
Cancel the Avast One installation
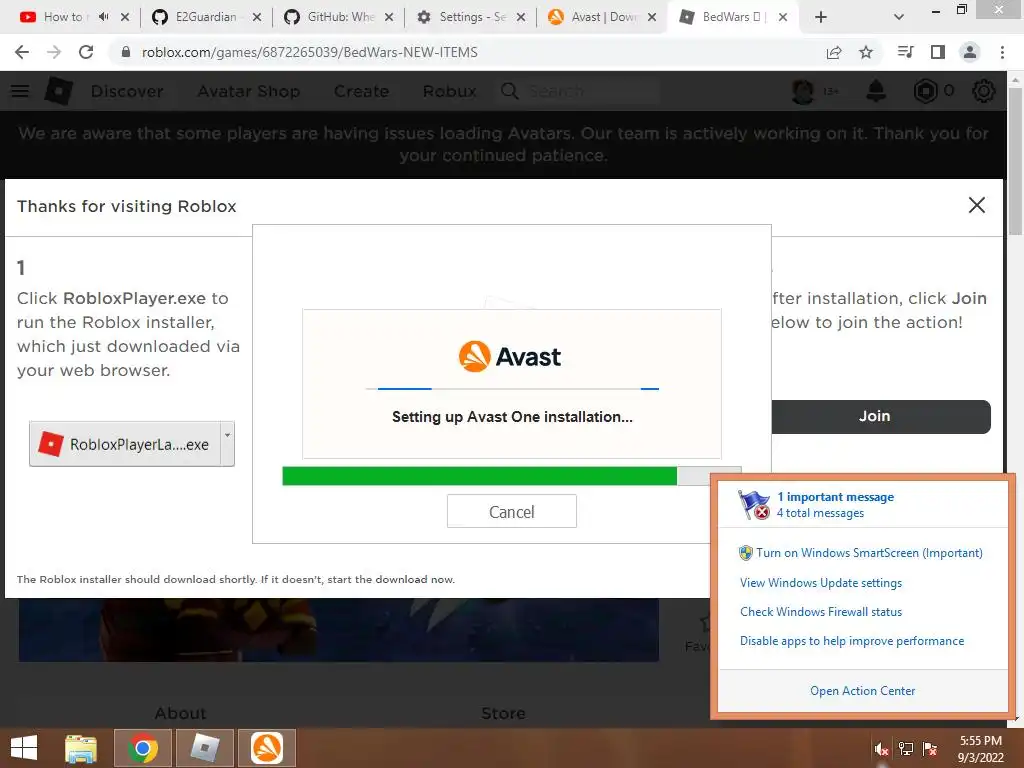click(x=511, y=511)
